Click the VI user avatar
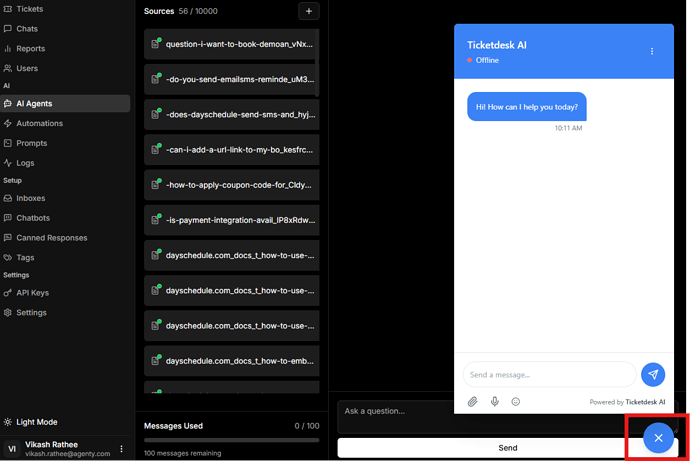Viewport: 690px width, 461px height. pos(12,449)
